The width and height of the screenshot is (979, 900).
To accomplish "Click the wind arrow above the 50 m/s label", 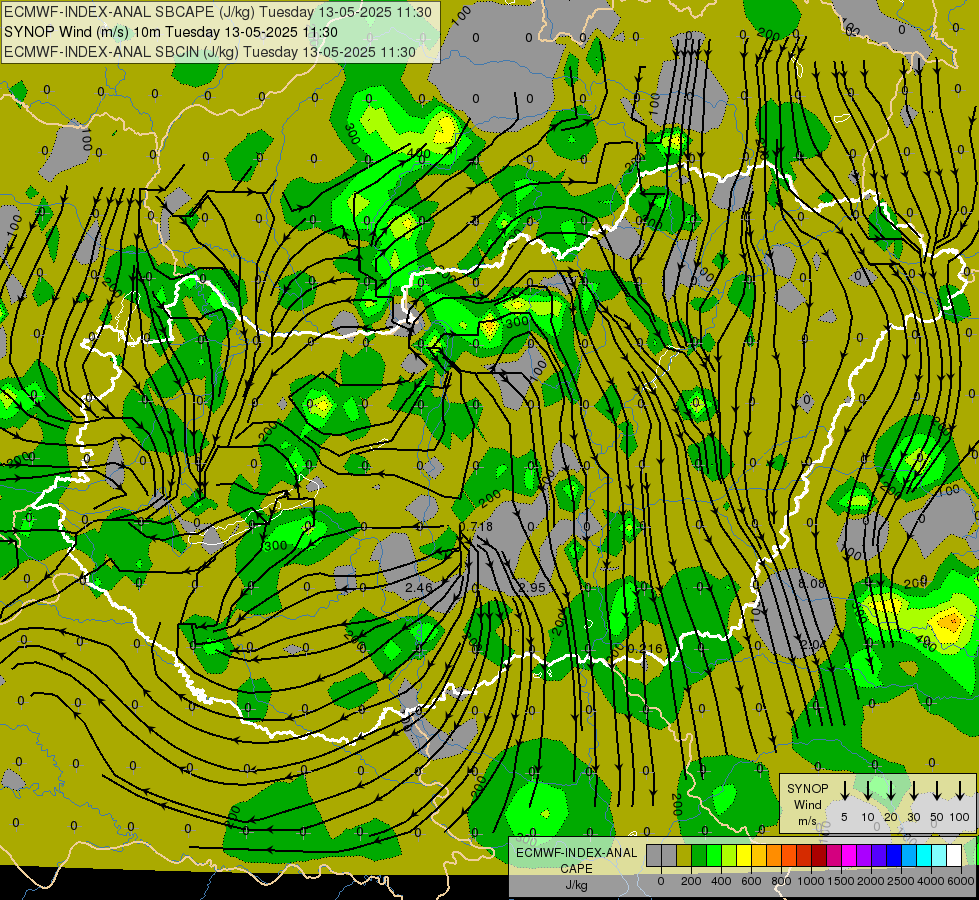I will click(x=937, y=790).
